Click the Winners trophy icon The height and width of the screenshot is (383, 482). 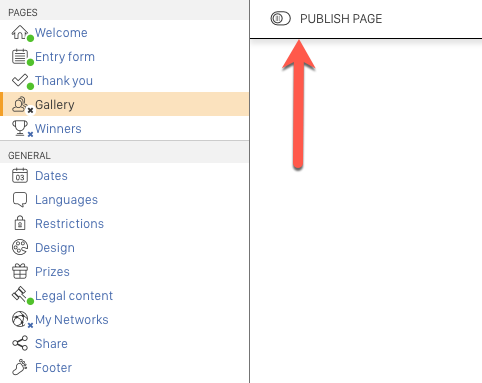click(x=20, y=128)
